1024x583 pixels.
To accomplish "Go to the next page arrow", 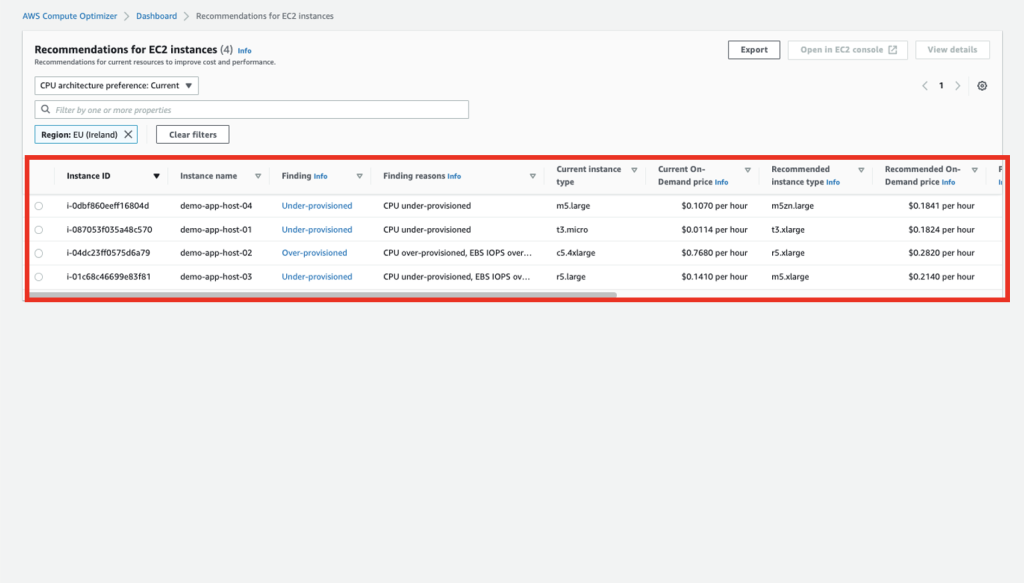I will point(958,86).
